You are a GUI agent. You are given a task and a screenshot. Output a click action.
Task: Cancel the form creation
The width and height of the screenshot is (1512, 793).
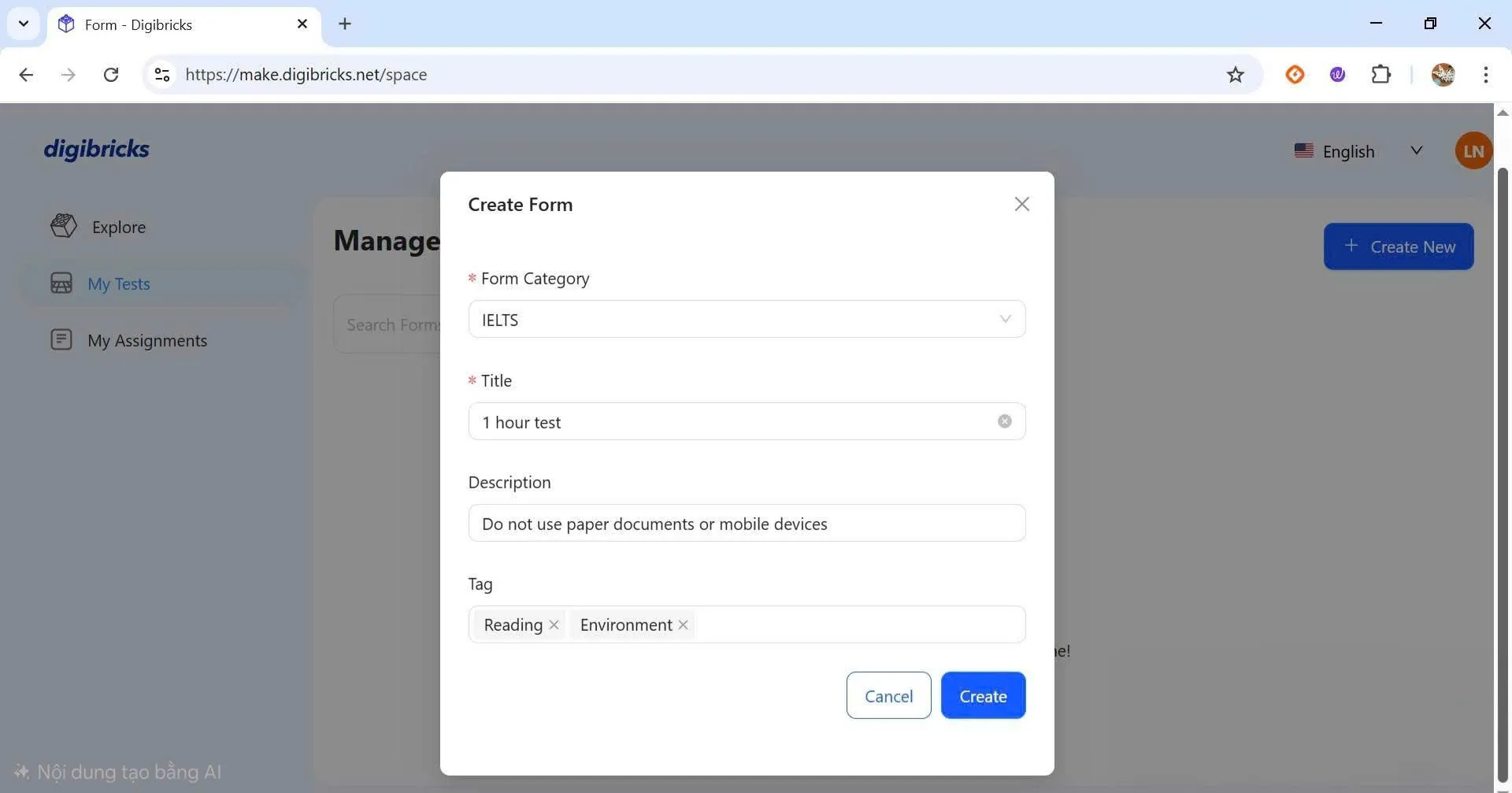(x=888, y=695)
